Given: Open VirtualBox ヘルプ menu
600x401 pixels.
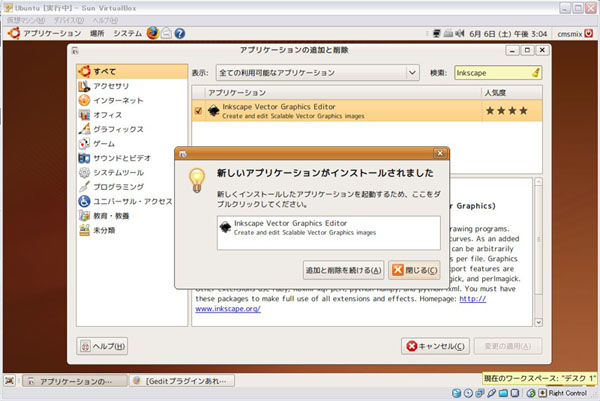Looking at the screenshot, I should (105, 20).
